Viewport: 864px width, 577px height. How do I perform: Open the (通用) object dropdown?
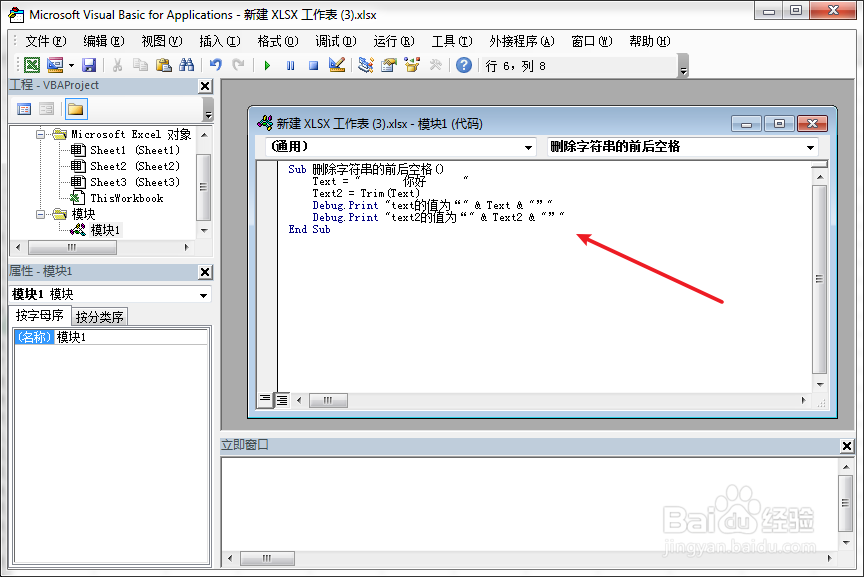tap(528, 147)
